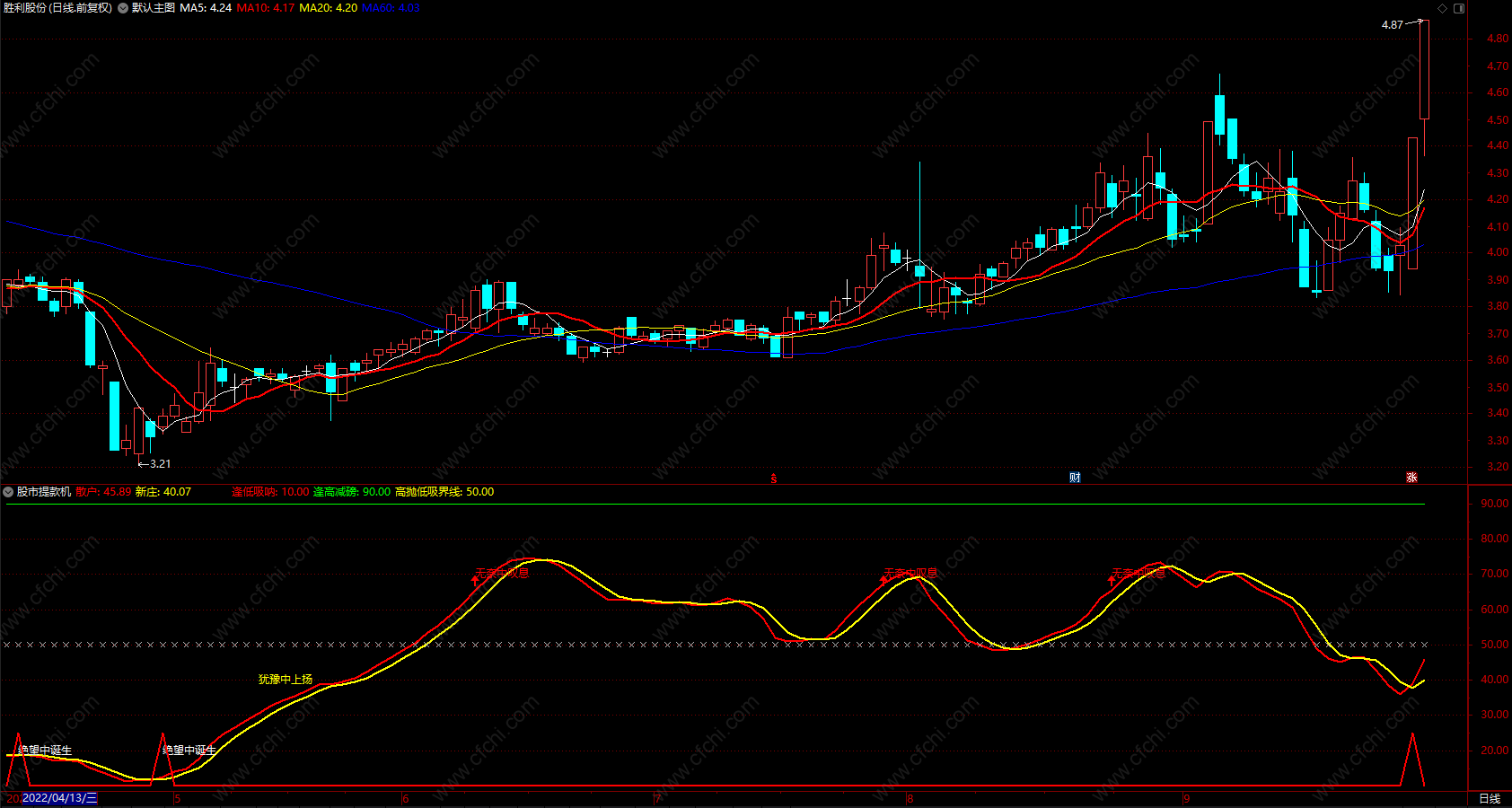The image size is (1512, 808).
Task: Click the 2022/04/13/三 date label
Action: [59, 798]
